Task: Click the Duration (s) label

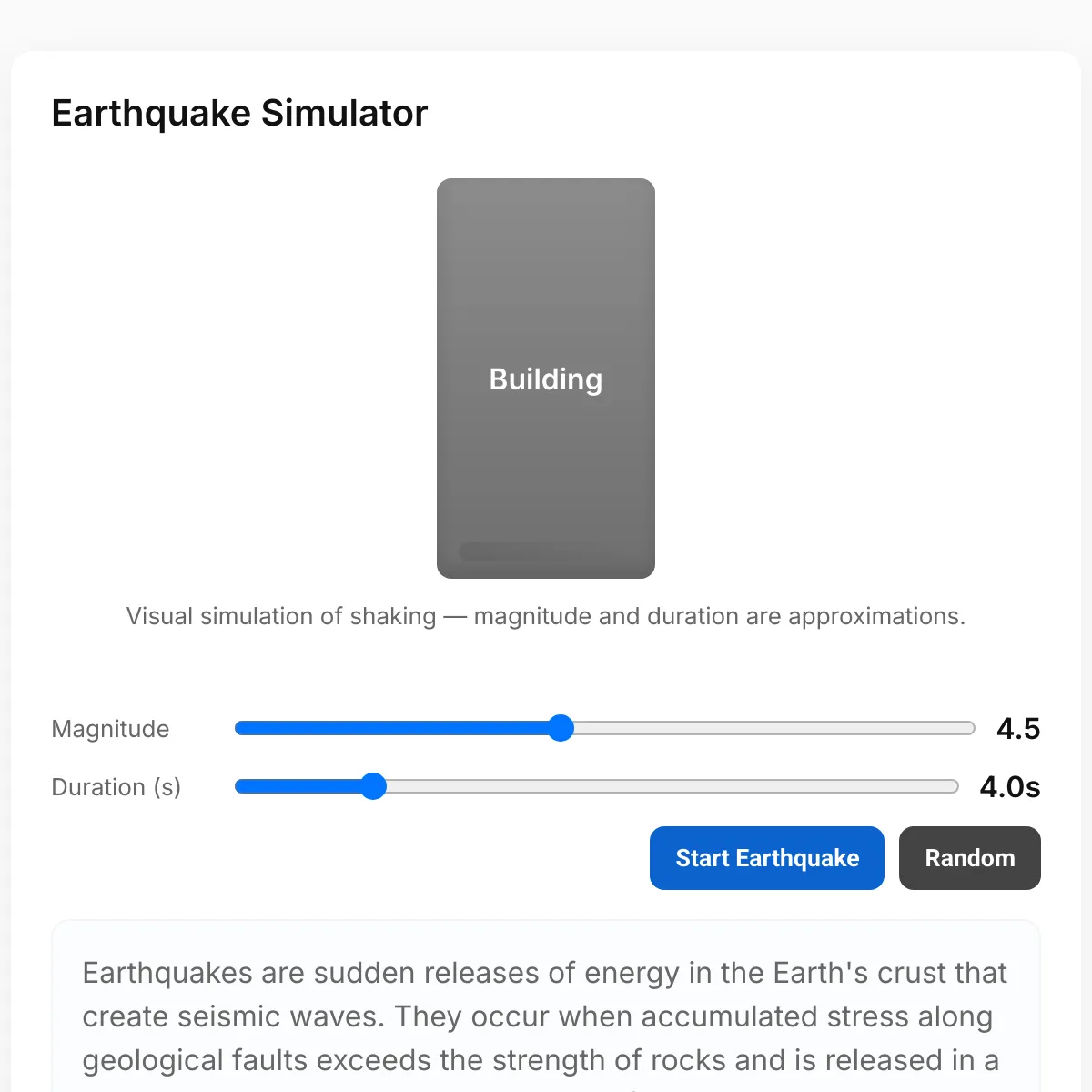Action: point(116,787)
